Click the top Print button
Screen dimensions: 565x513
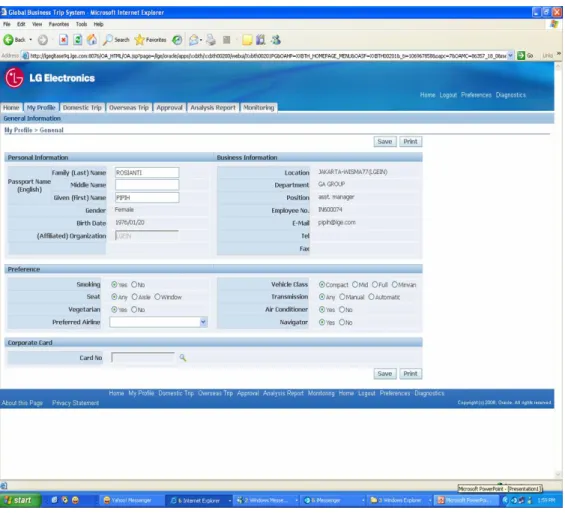click(x=410, y=142)
